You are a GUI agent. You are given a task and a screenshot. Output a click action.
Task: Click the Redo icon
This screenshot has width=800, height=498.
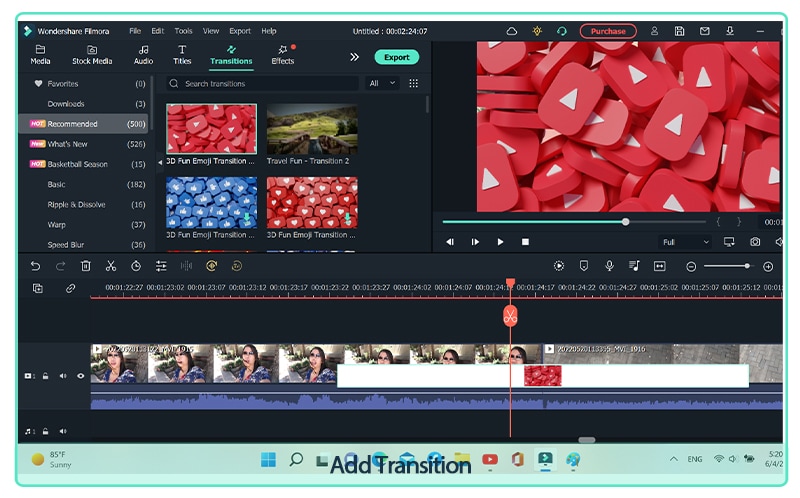coord(60,266)
